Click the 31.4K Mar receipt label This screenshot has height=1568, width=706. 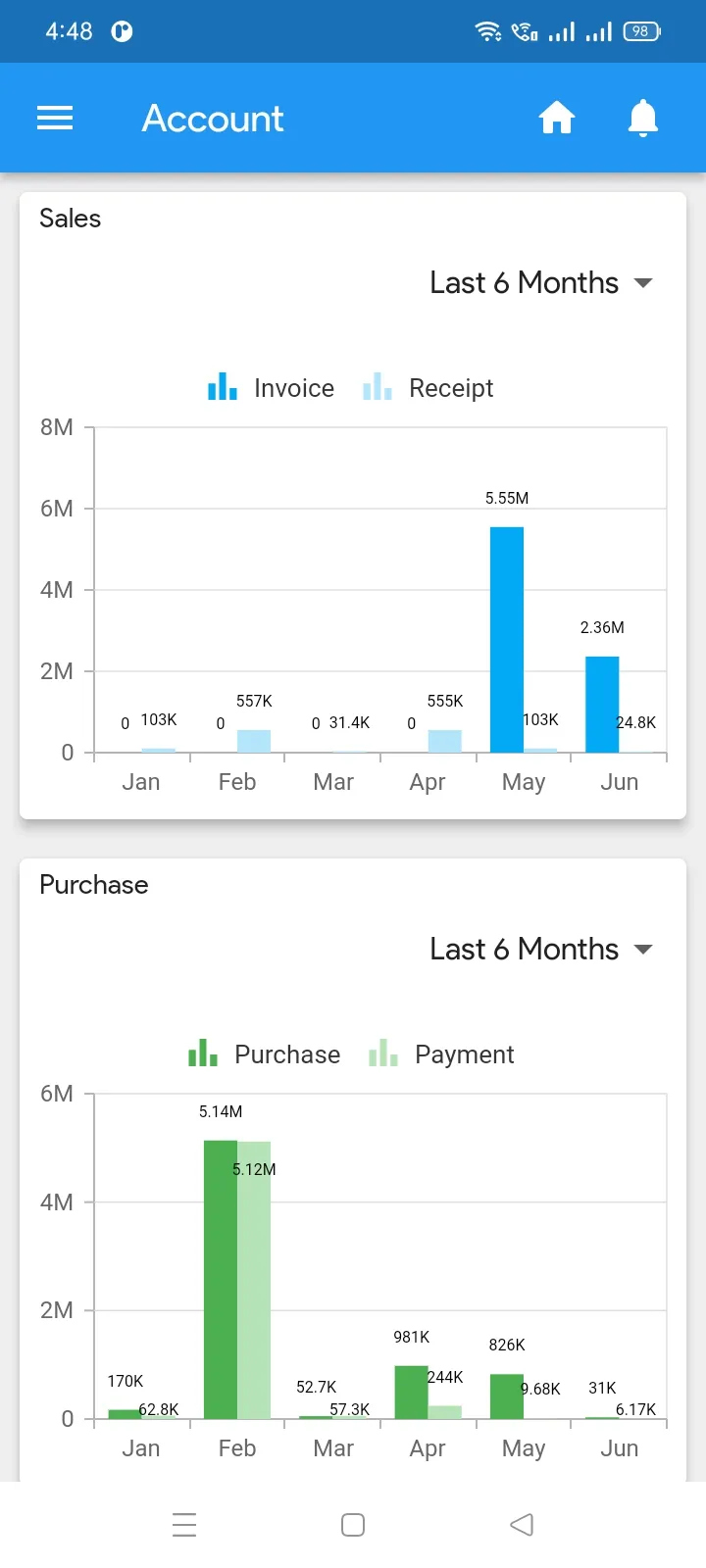349,722
